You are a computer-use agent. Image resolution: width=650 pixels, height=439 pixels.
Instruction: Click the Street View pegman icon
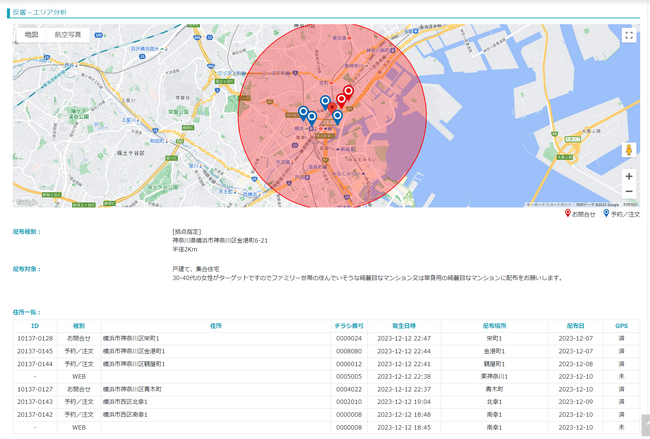pos(629,150)
